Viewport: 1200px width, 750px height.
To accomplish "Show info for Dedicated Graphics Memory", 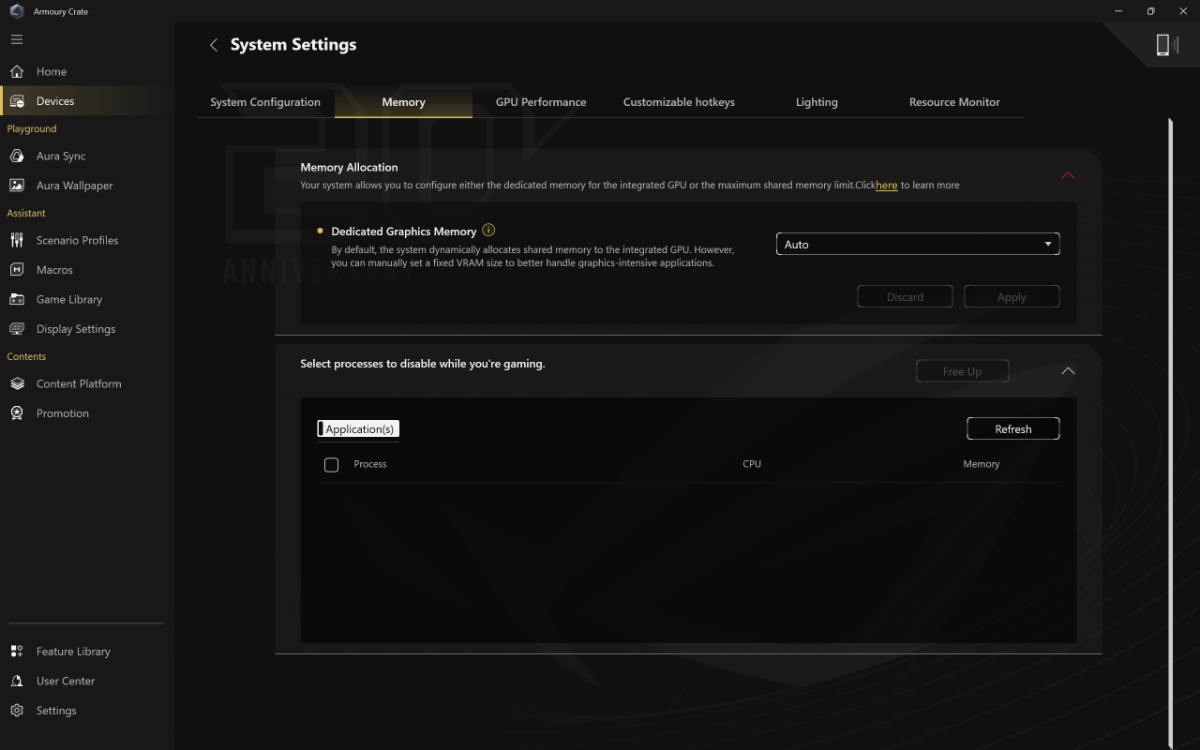I will click(x=488, y=230).
